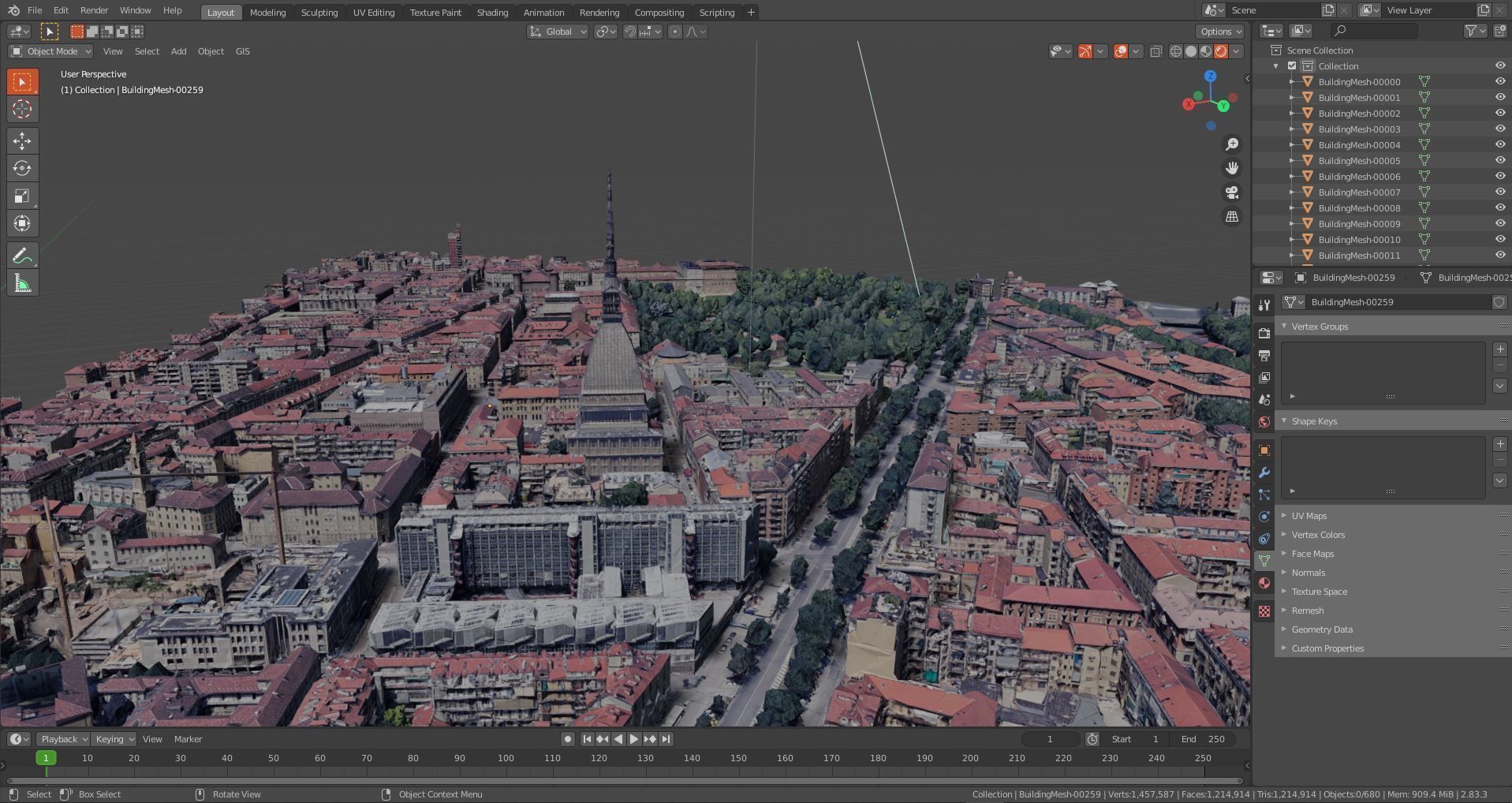1512x803 pixels.
Task: Click the Options button in header
Action: (x=1219, y=32)
